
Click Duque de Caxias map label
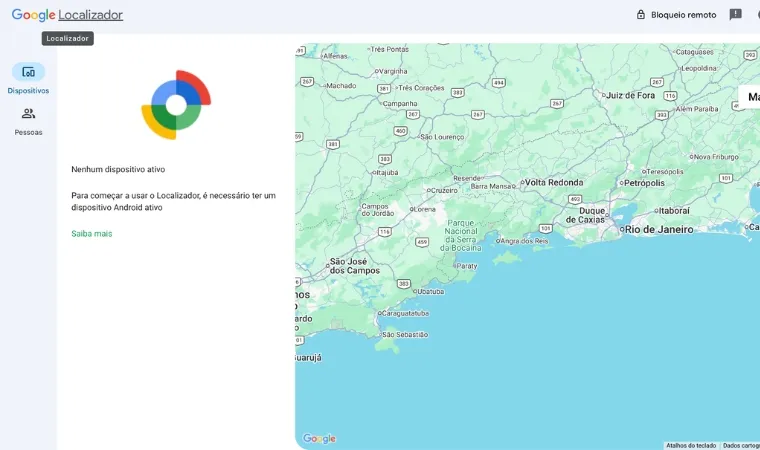coord(585,215)
